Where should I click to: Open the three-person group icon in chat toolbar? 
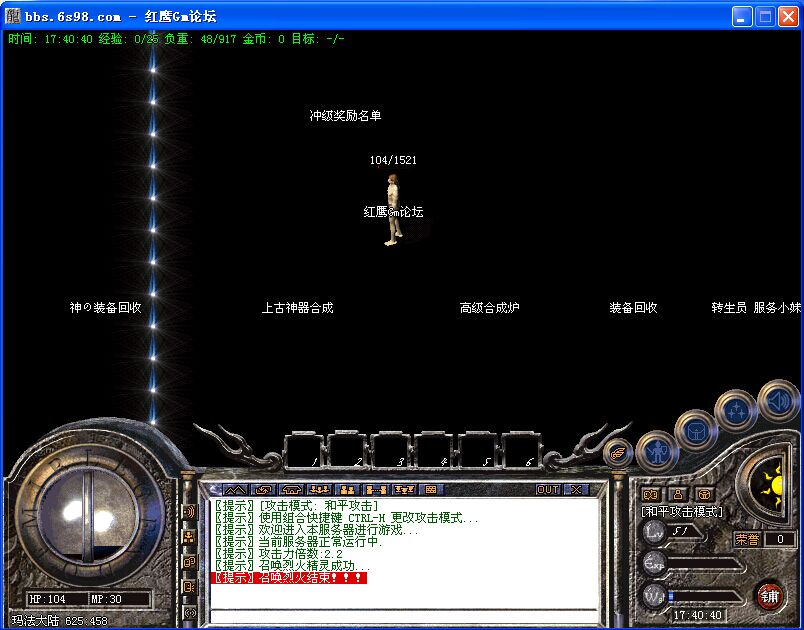319,490
